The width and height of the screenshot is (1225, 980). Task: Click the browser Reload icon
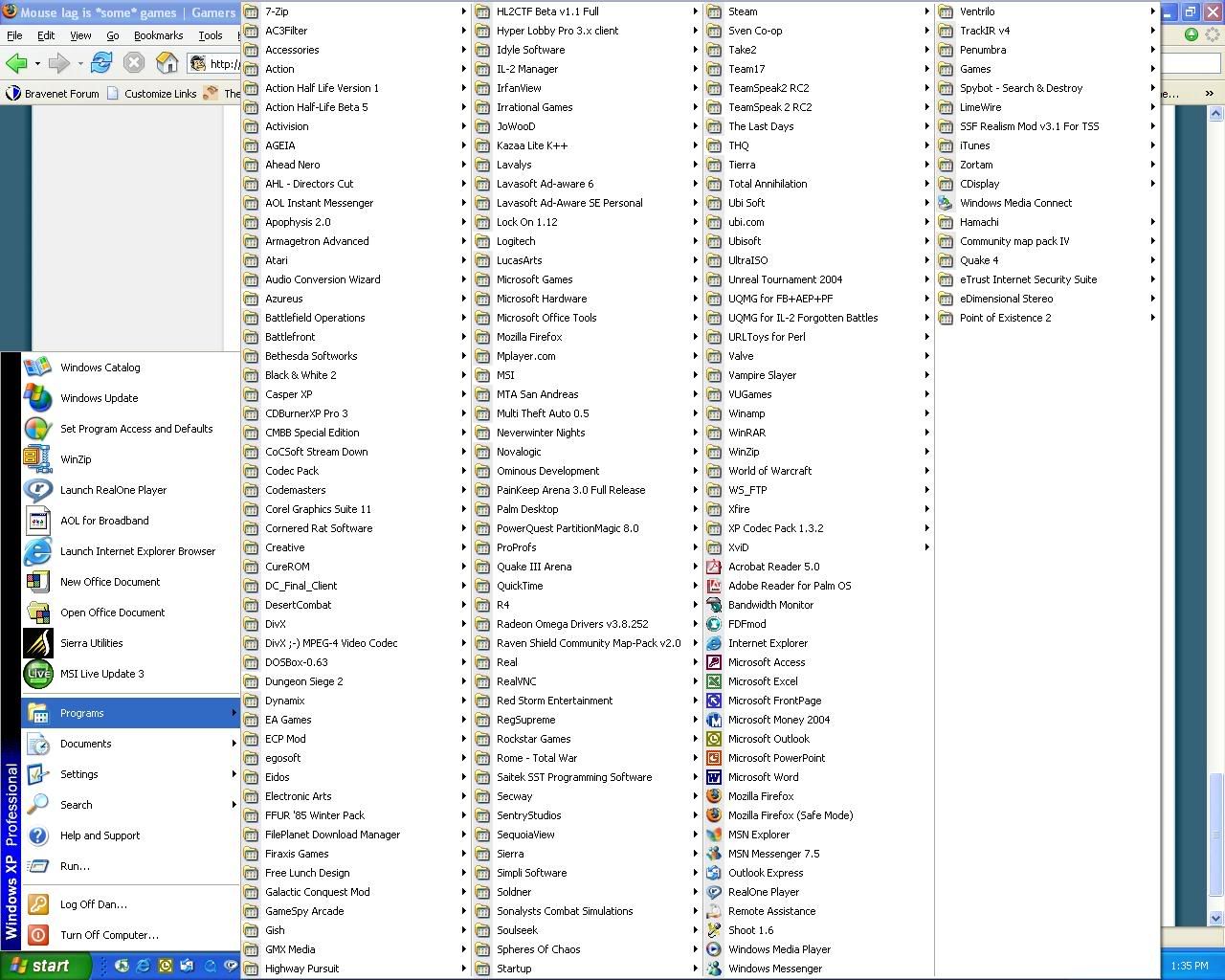point(101,63)
